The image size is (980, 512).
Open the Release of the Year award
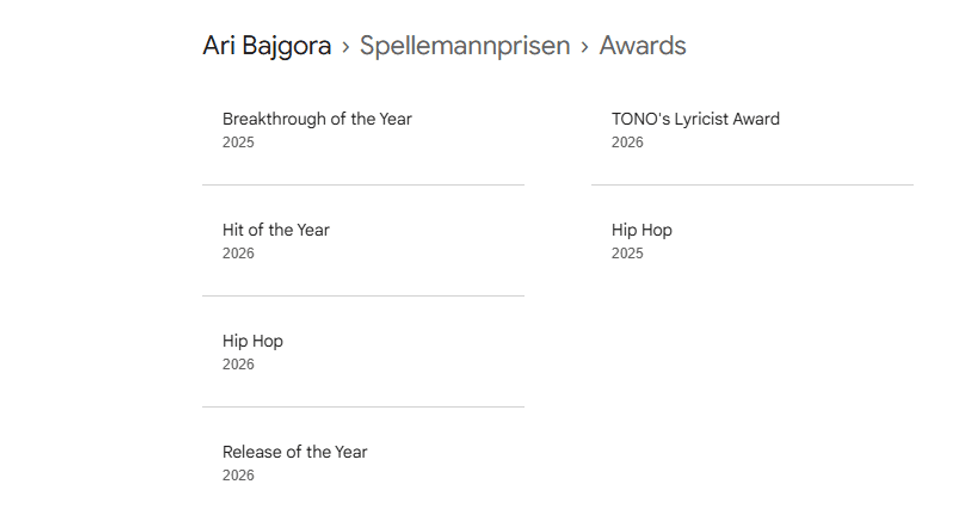pos(294,452)
